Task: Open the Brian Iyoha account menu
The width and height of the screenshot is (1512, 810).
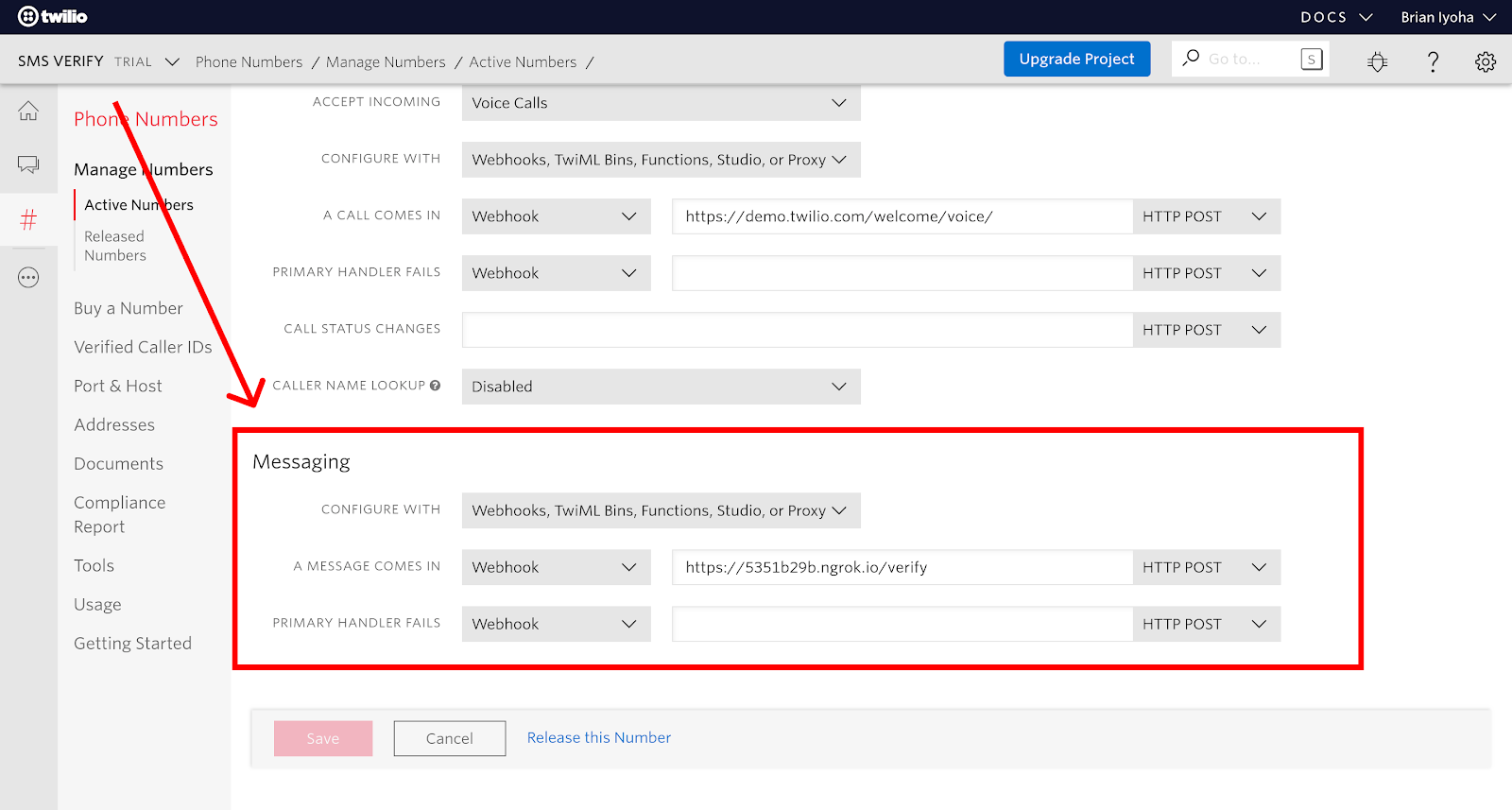Action: point(1448,17)
